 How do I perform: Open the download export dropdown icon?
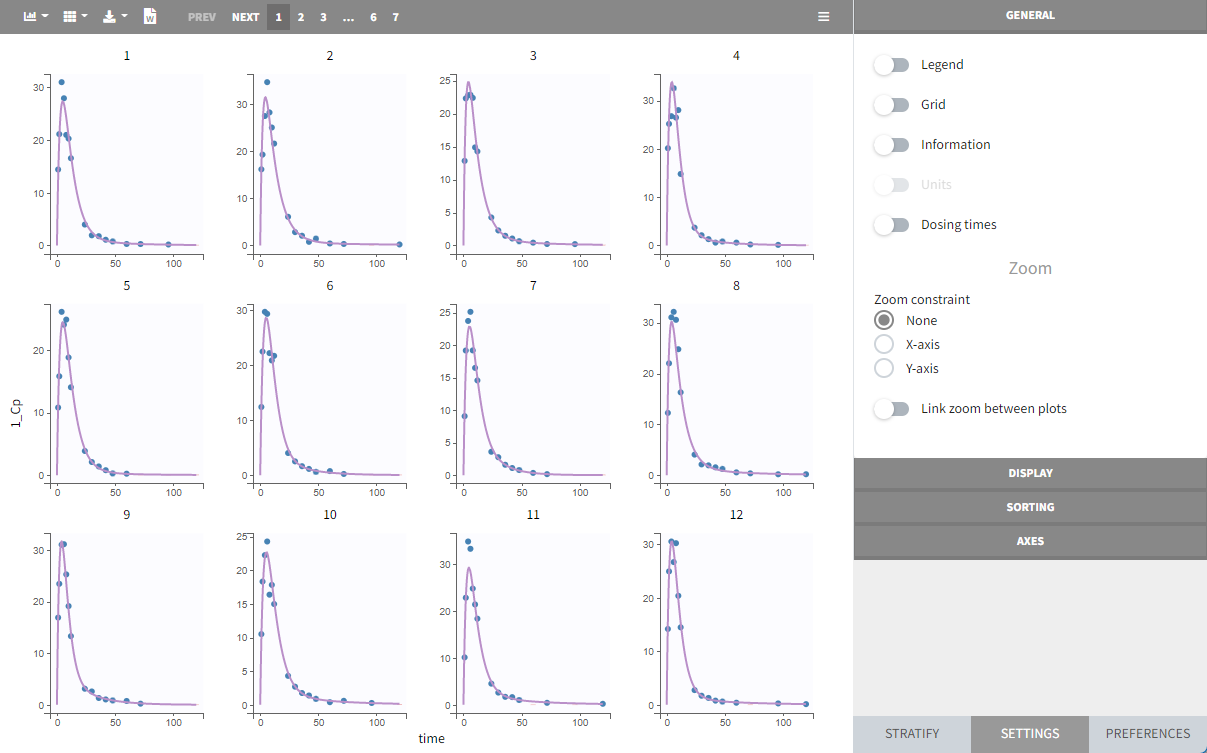(114, 17)
